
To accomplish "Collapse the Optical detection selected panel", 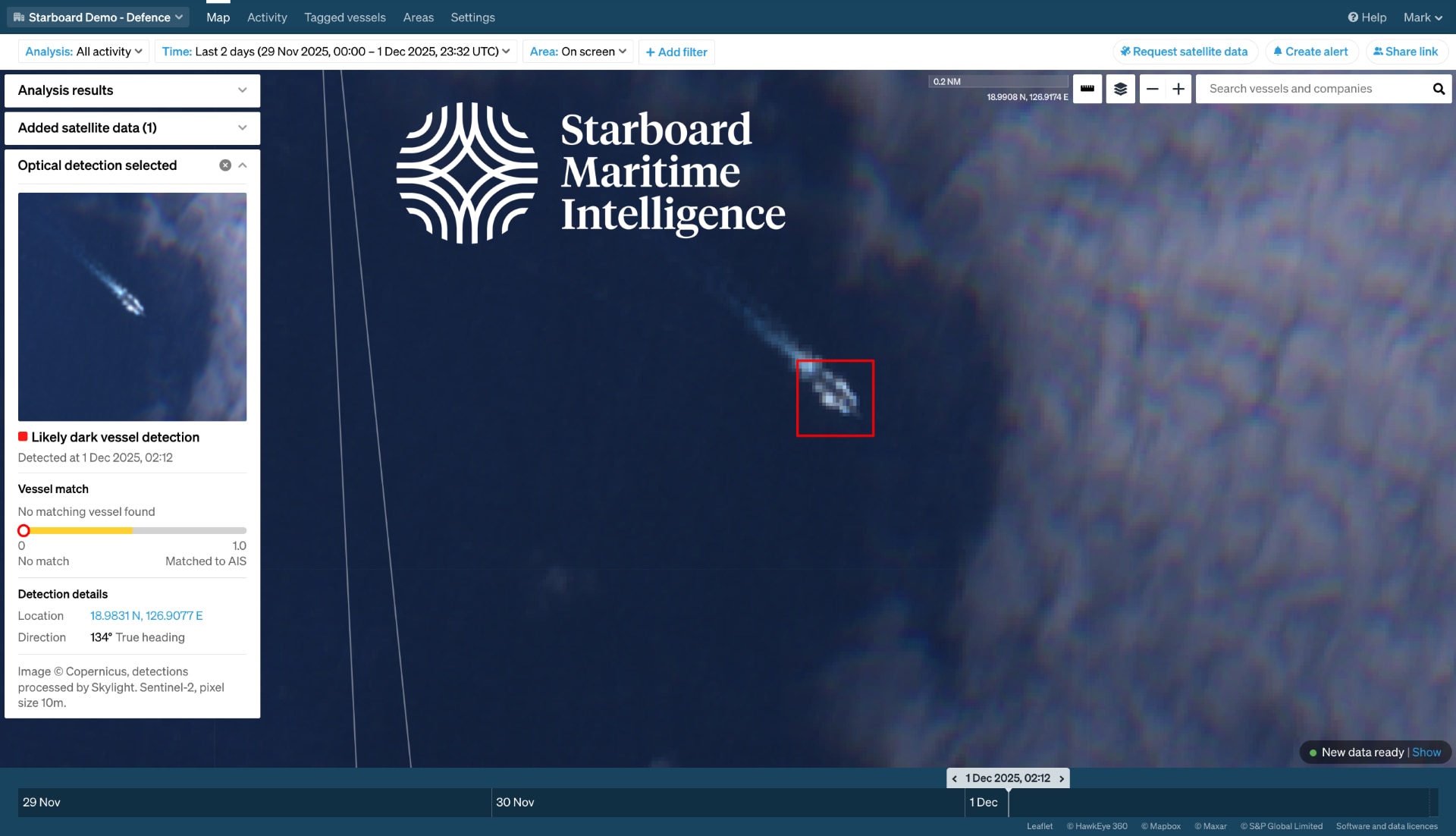I will click(242, 165).
